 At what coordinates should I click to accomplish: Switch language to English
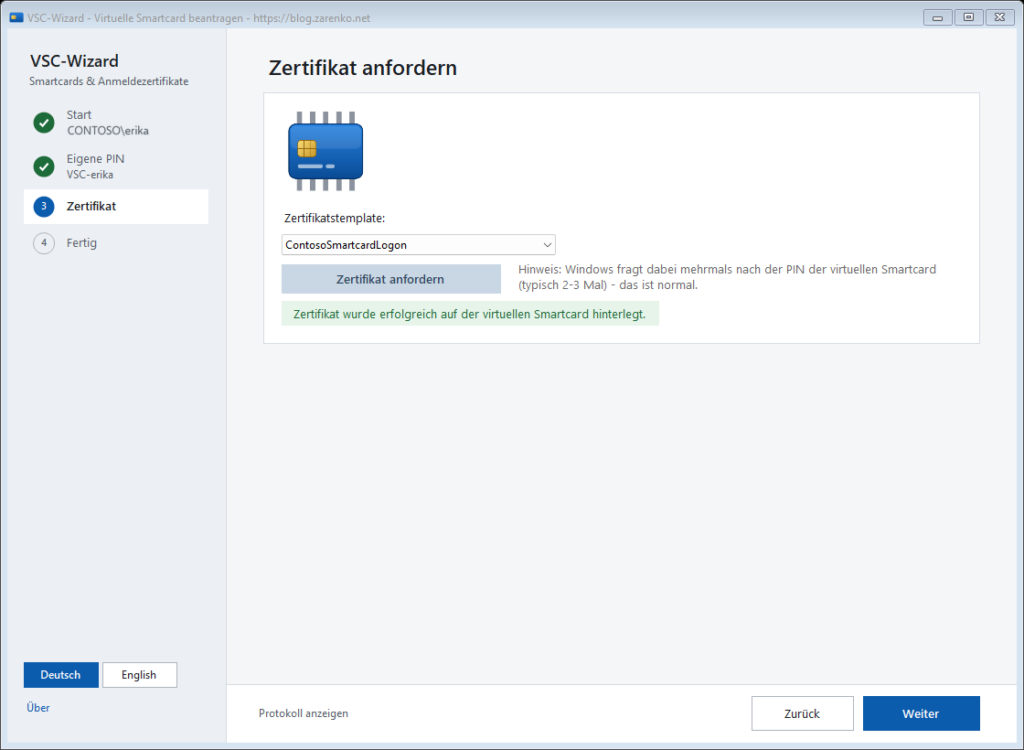pos(139,675)
